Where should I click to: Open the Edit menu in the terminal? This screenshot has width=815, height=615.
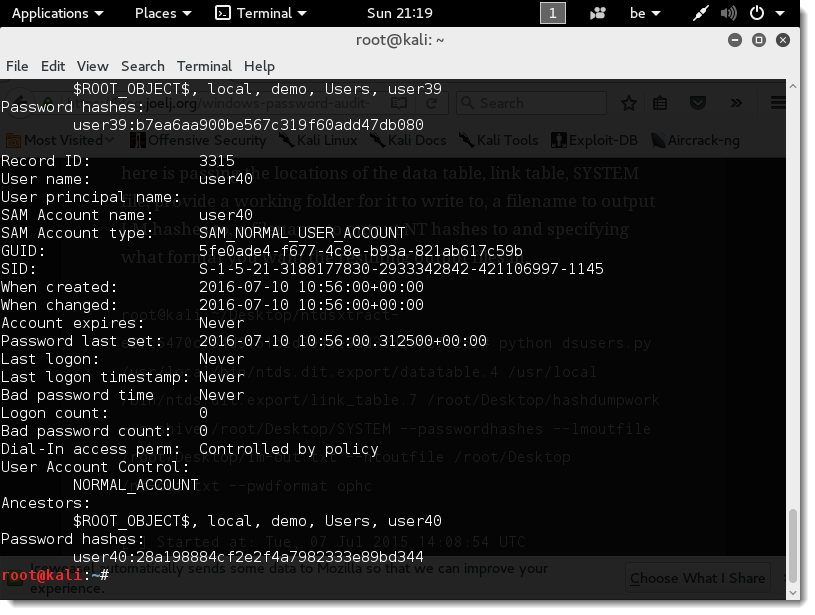(53, 66)
